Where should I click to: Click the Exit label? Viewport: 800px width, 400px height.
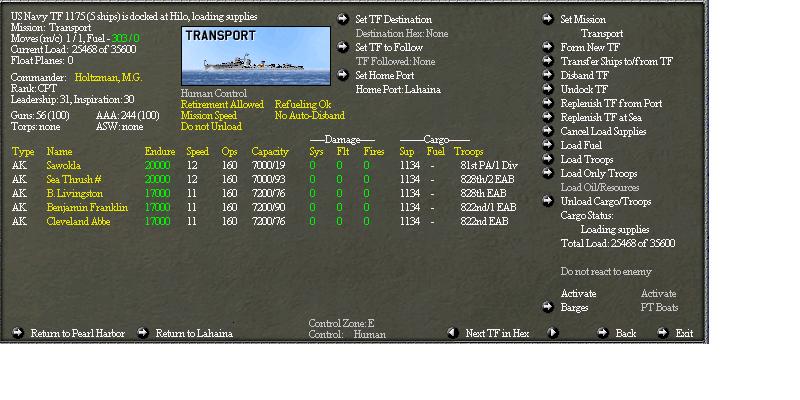[x=684, y=333]
